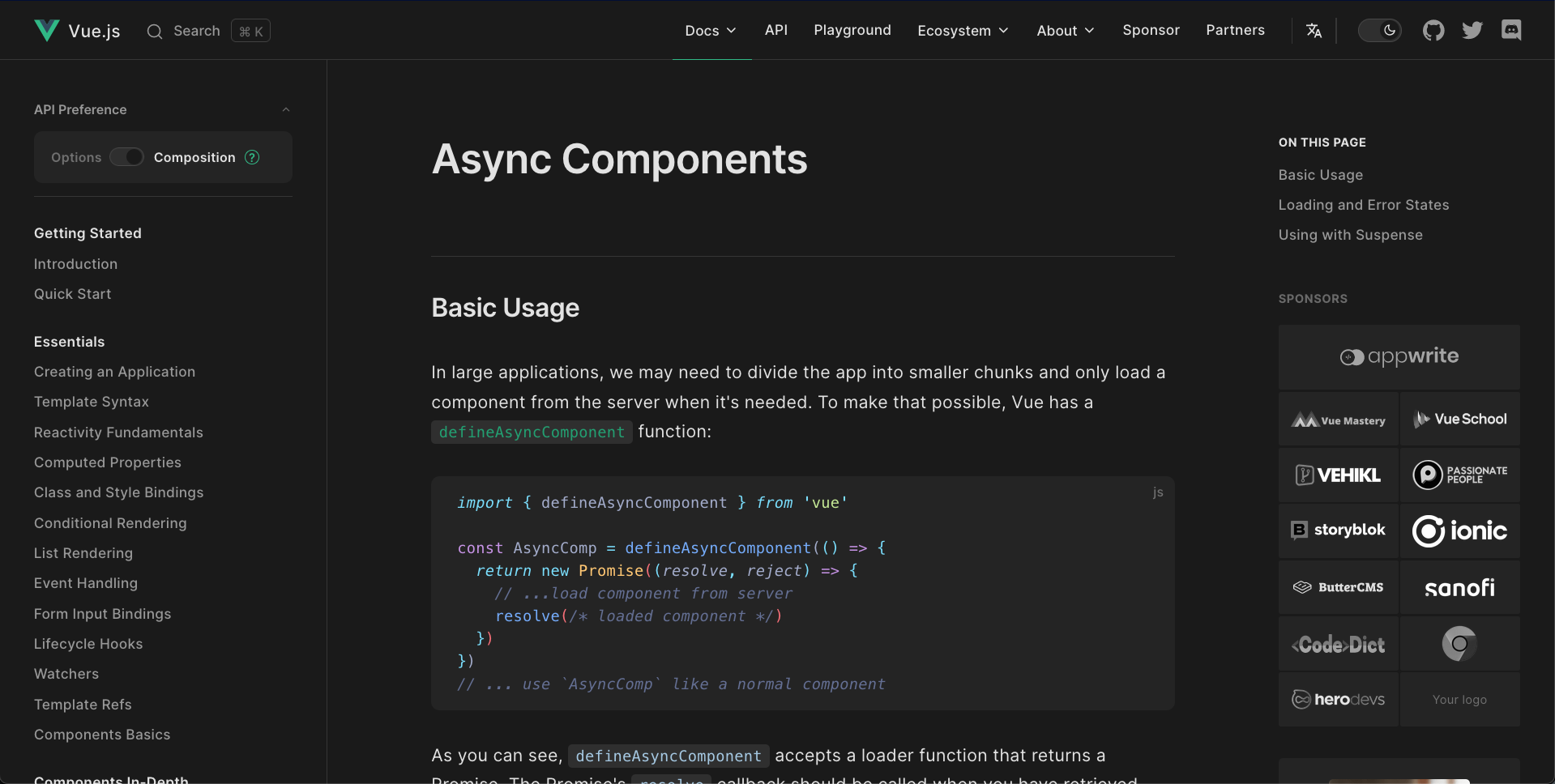Click the Essentials section heading
Viewport: 1555px width, 784px height.
click(70, 342)
